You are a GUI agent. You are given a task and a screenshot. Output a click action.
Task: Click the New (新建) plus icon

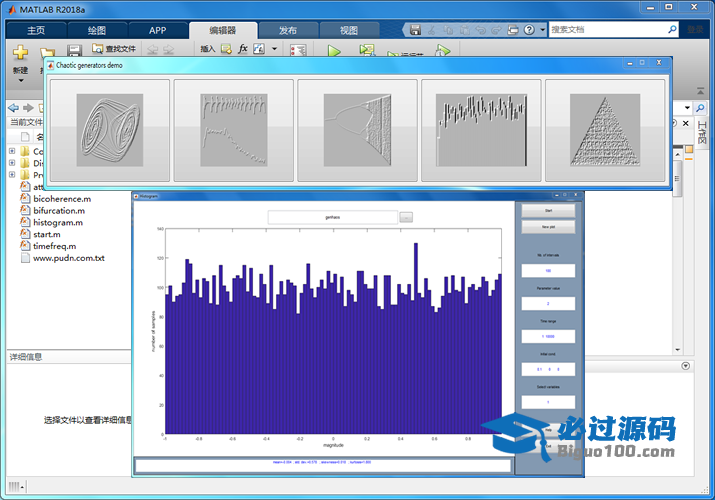20,52
